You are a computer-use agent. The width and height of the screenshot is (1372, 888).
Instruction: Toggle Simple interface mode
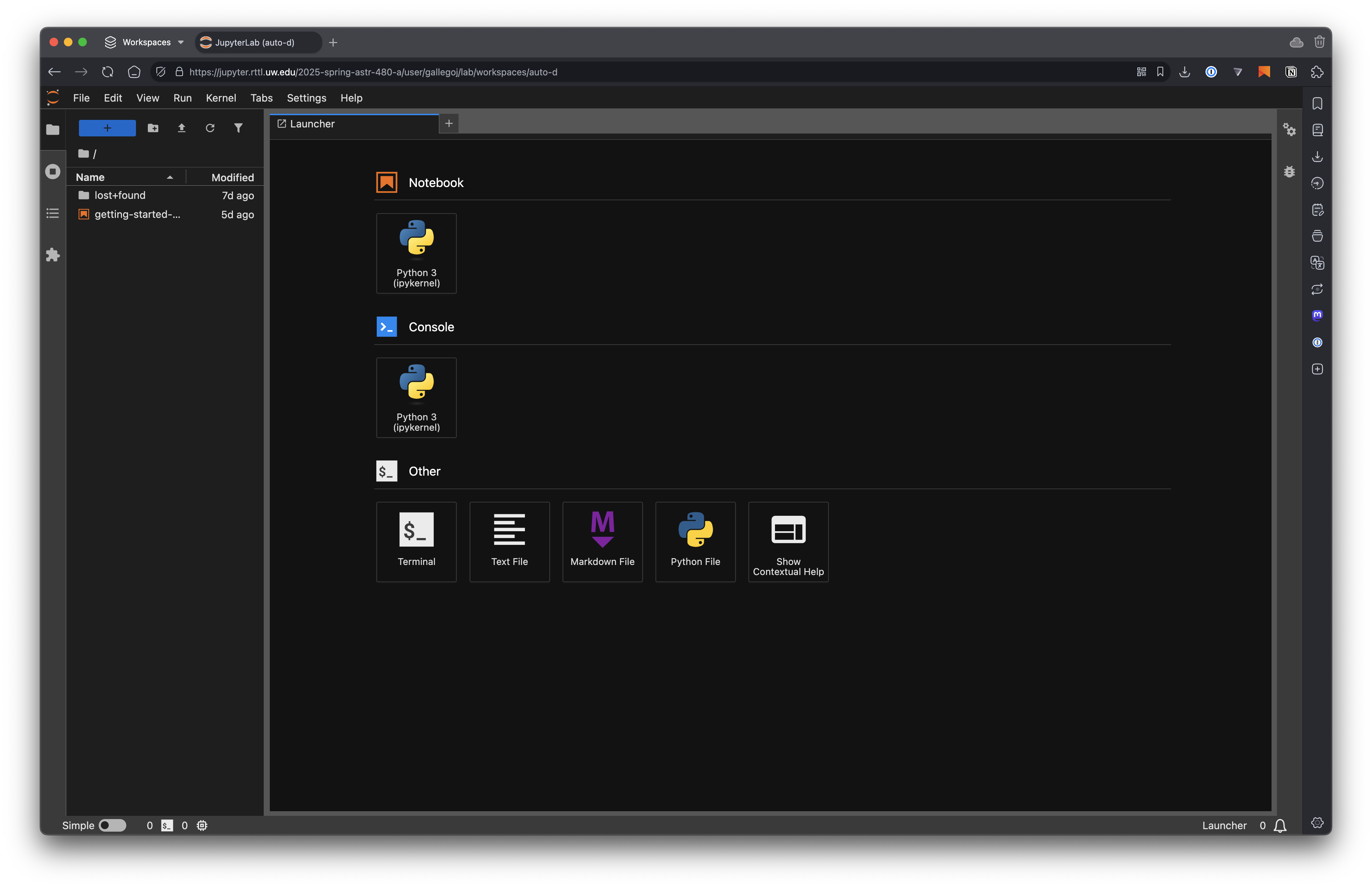(x=113, y=825)
